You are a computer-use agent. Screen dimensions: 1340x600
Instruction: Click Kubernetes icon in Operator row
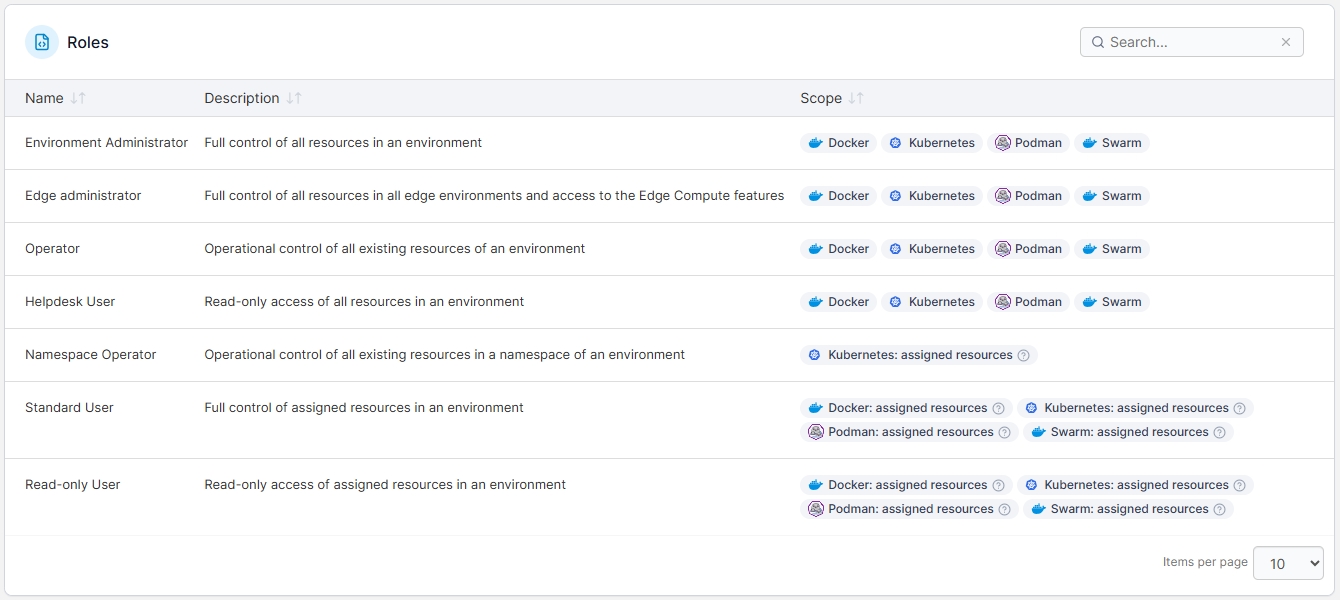coord(896,249)
